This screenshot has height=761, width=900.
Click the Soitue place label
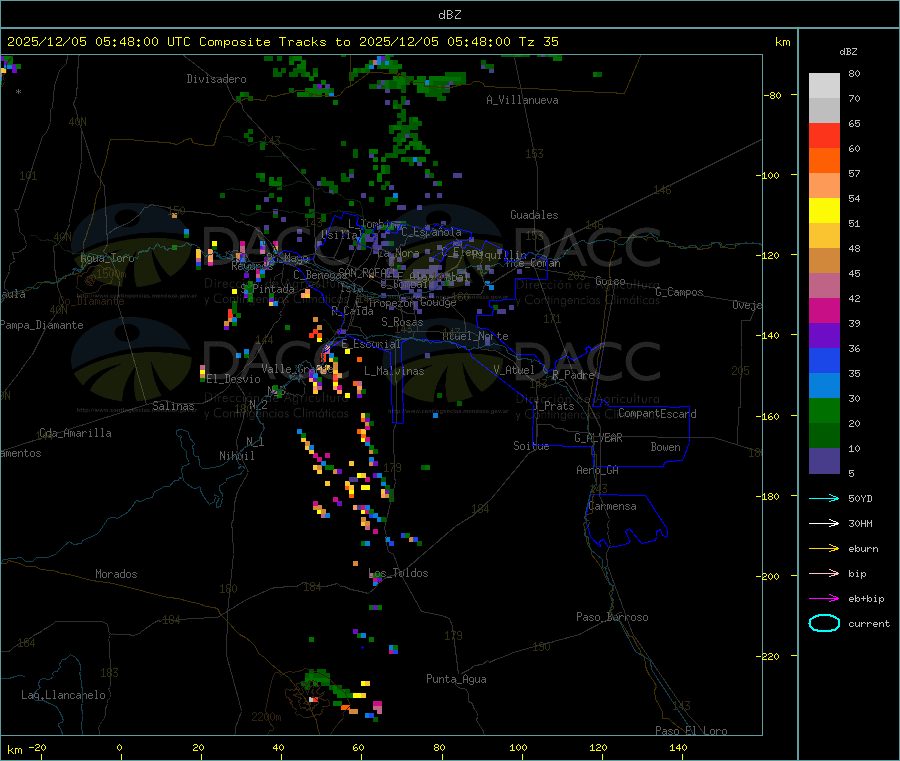pos(531,446)
